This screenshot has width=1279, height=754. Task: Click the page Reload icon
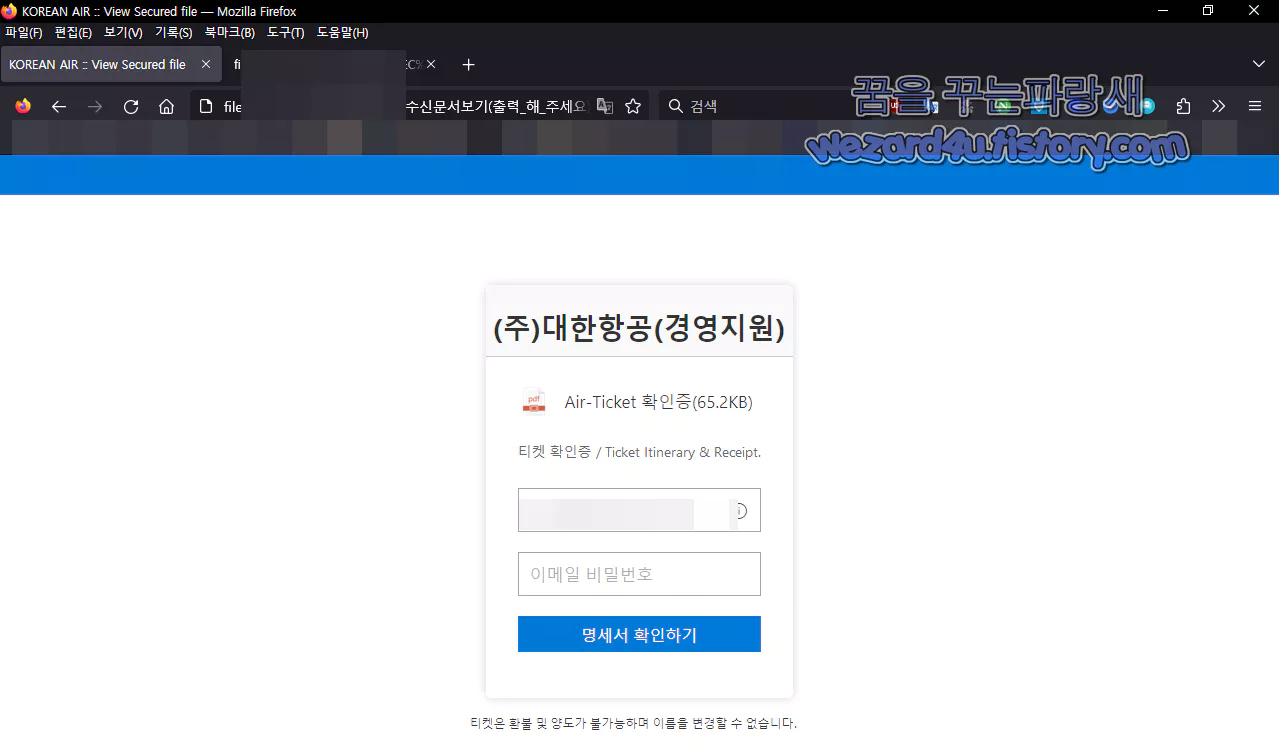click(130, 106)
